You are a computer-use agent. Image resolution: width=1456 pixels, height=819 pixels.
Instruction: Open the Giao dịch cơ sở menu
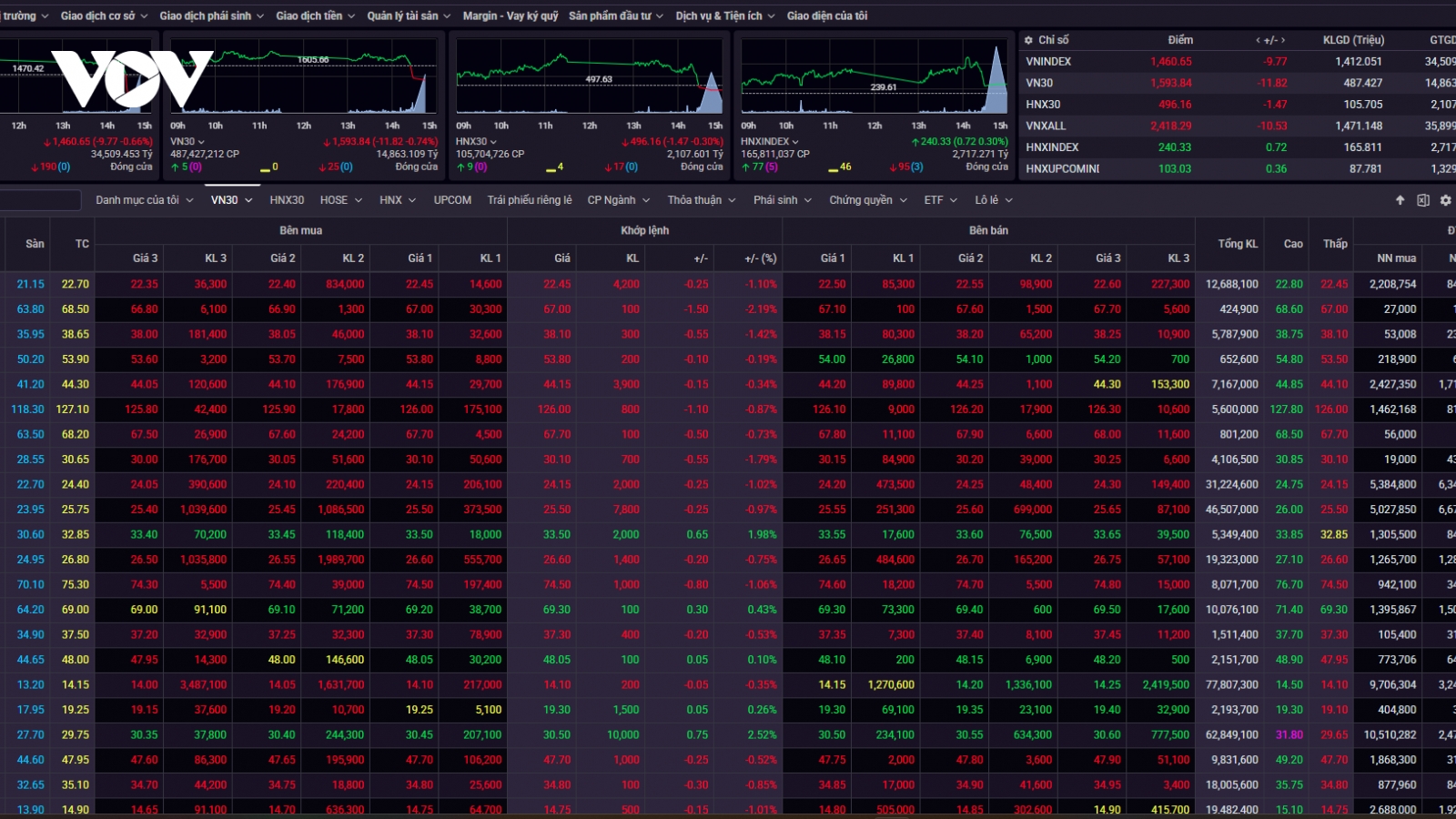coord(104,15)
